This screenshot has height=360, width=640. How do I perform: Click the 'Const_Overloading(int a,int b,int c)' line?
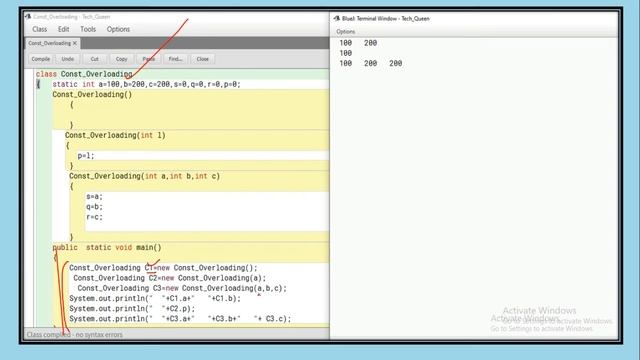point(144,176)
